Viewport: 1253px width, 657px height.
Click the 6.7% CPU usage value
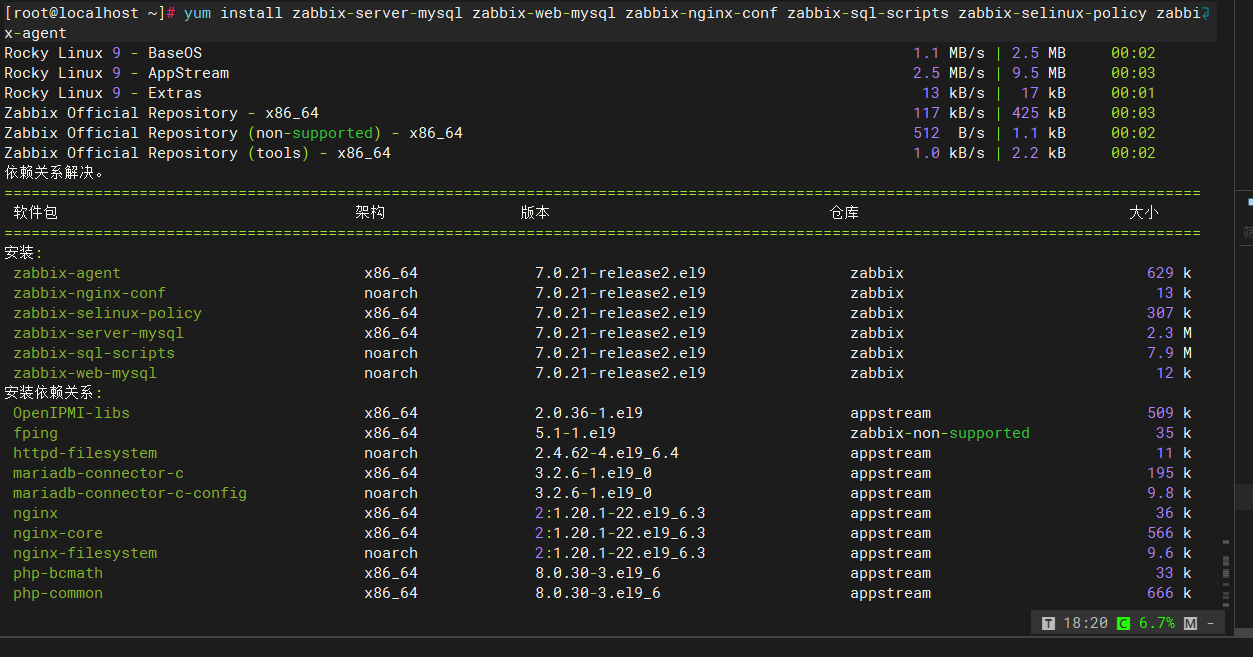pos(1156,623)
